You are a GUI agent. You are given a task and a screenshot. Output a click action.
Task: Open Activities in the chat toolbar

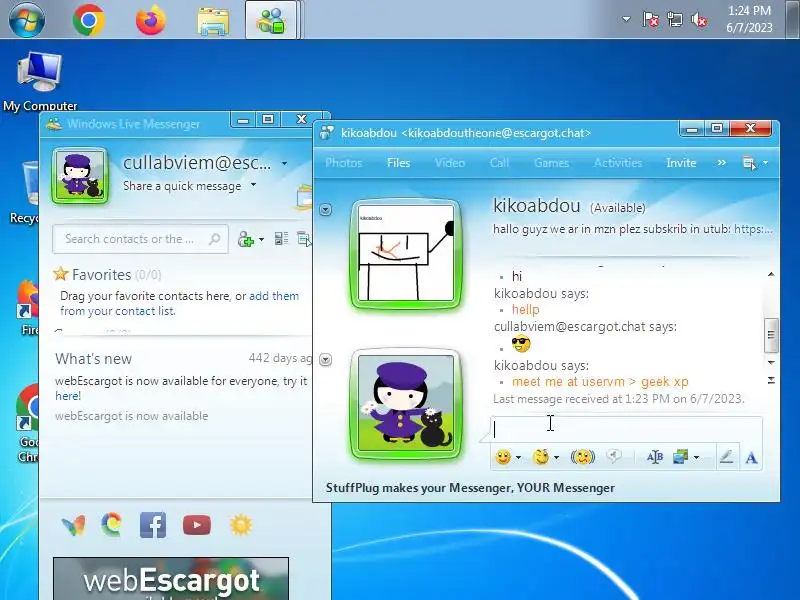(x=618, y=163)
